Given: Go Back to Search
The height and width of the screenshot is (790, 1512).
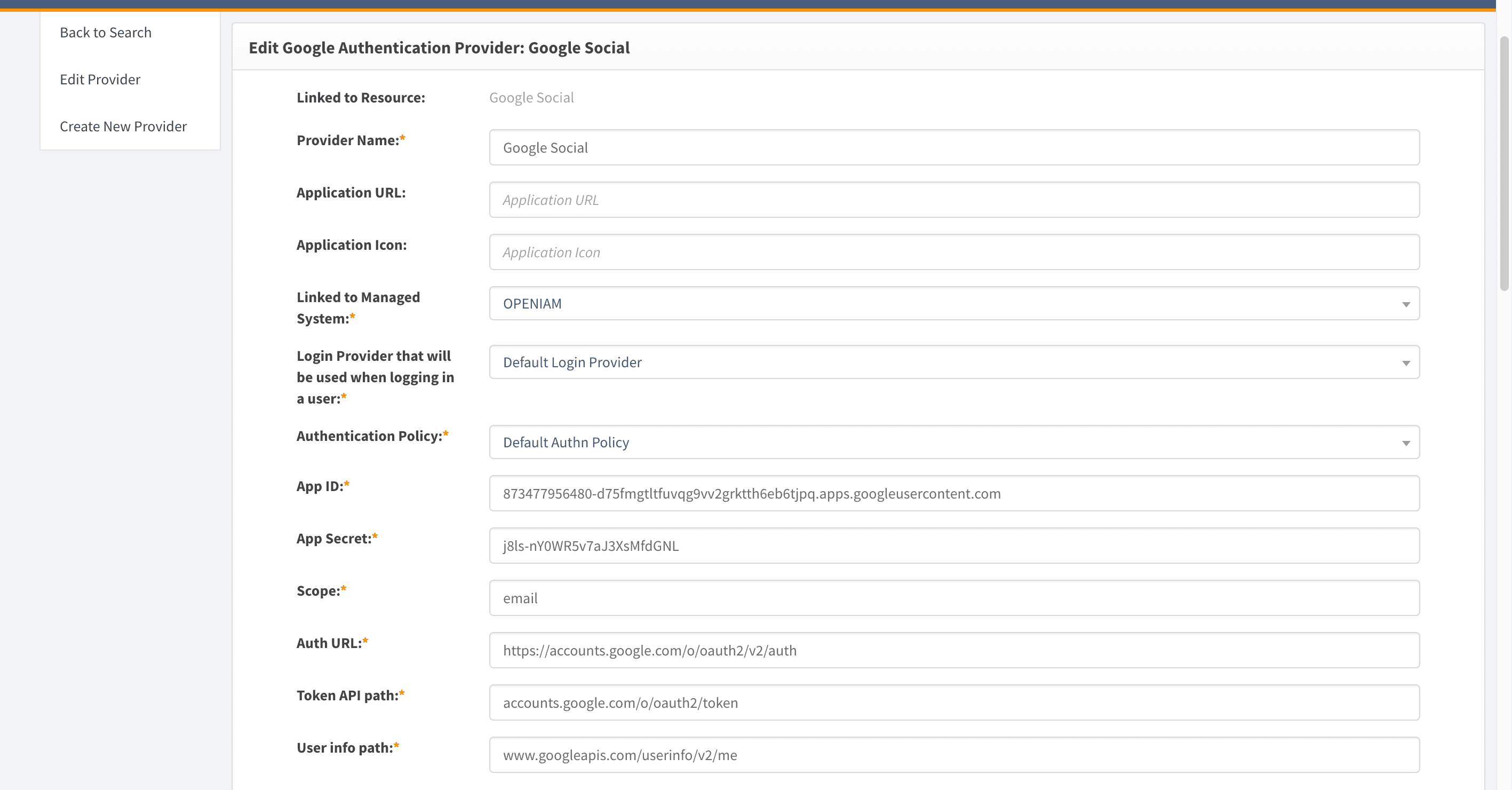Looking at the screenshot, I should (x=106, y=33).
